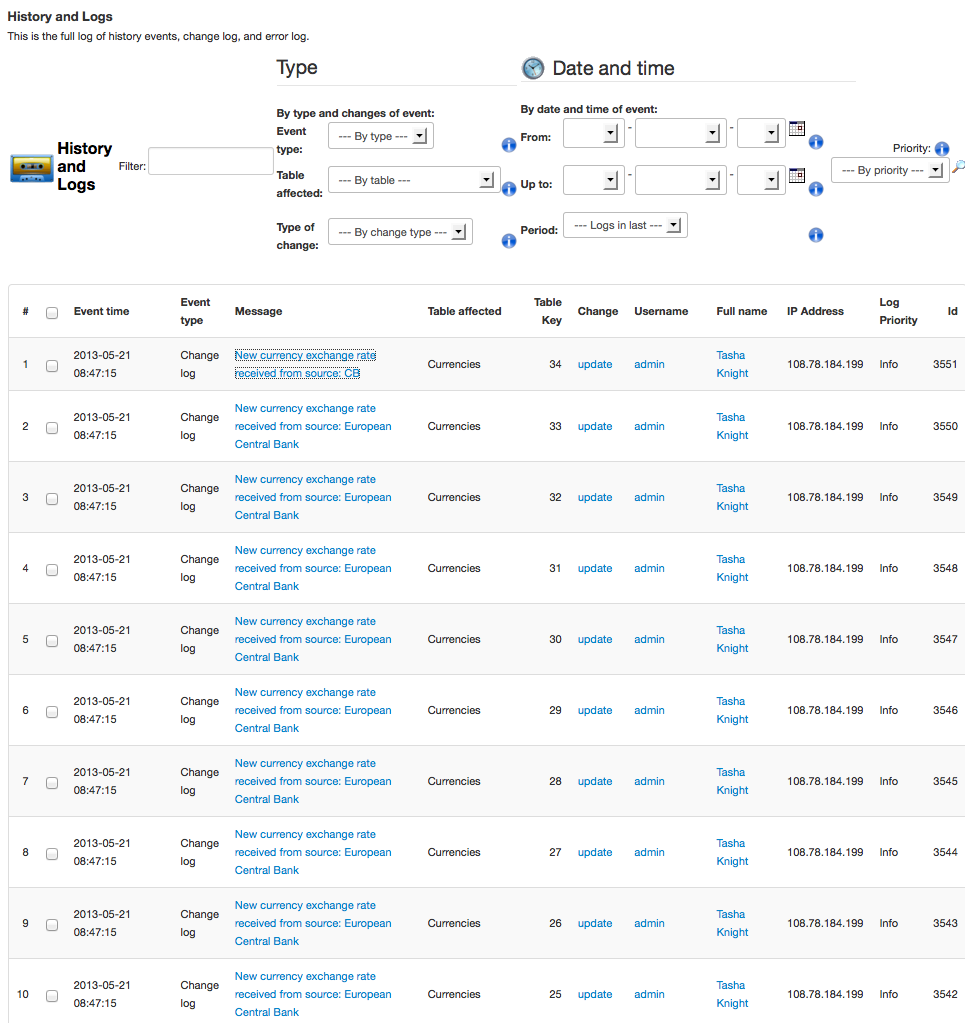Show info icon next to Priority label
Screen dimensions: 965x1023
click(x=942, y=149)
